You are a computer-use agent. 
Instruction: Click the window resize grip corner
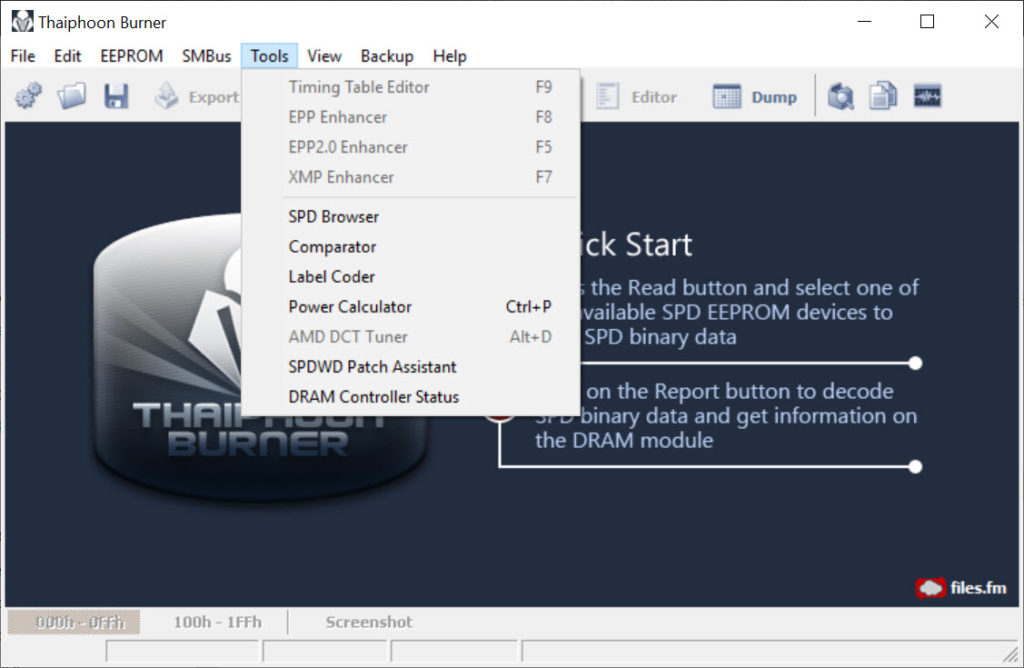(1011, 654)
